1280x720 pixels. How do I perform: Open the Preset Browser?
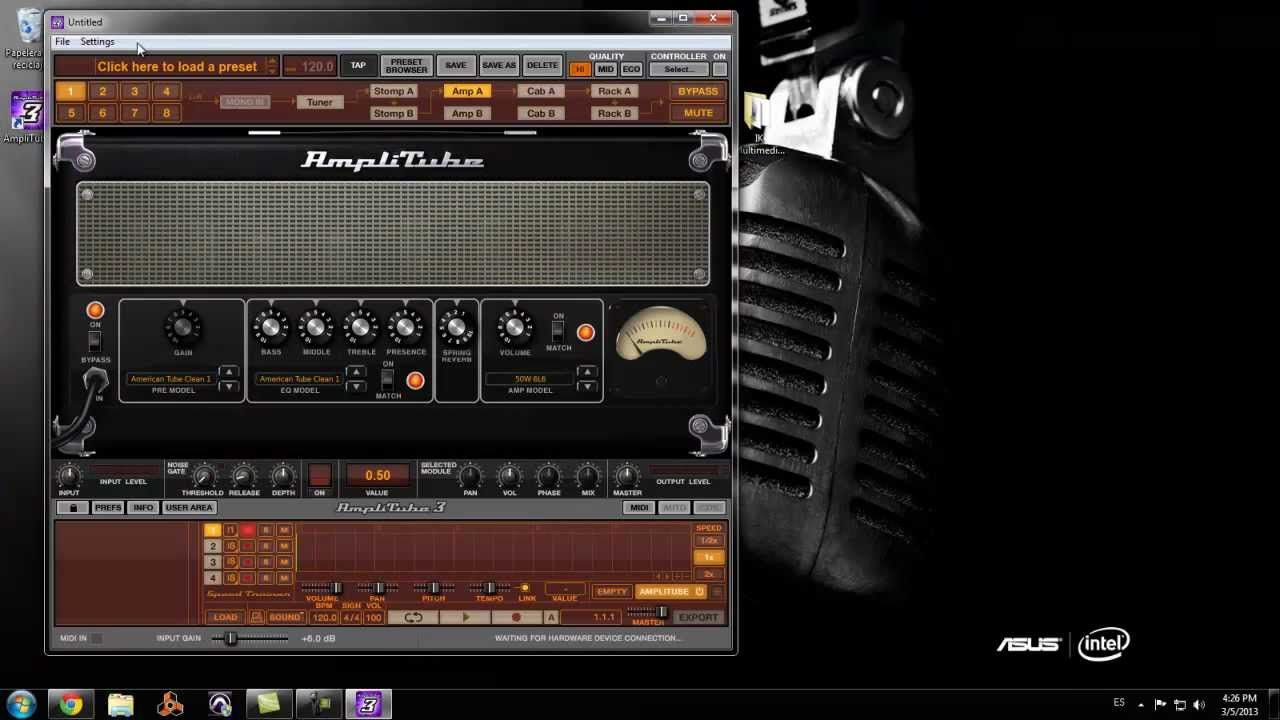click(x=406, y=66)
